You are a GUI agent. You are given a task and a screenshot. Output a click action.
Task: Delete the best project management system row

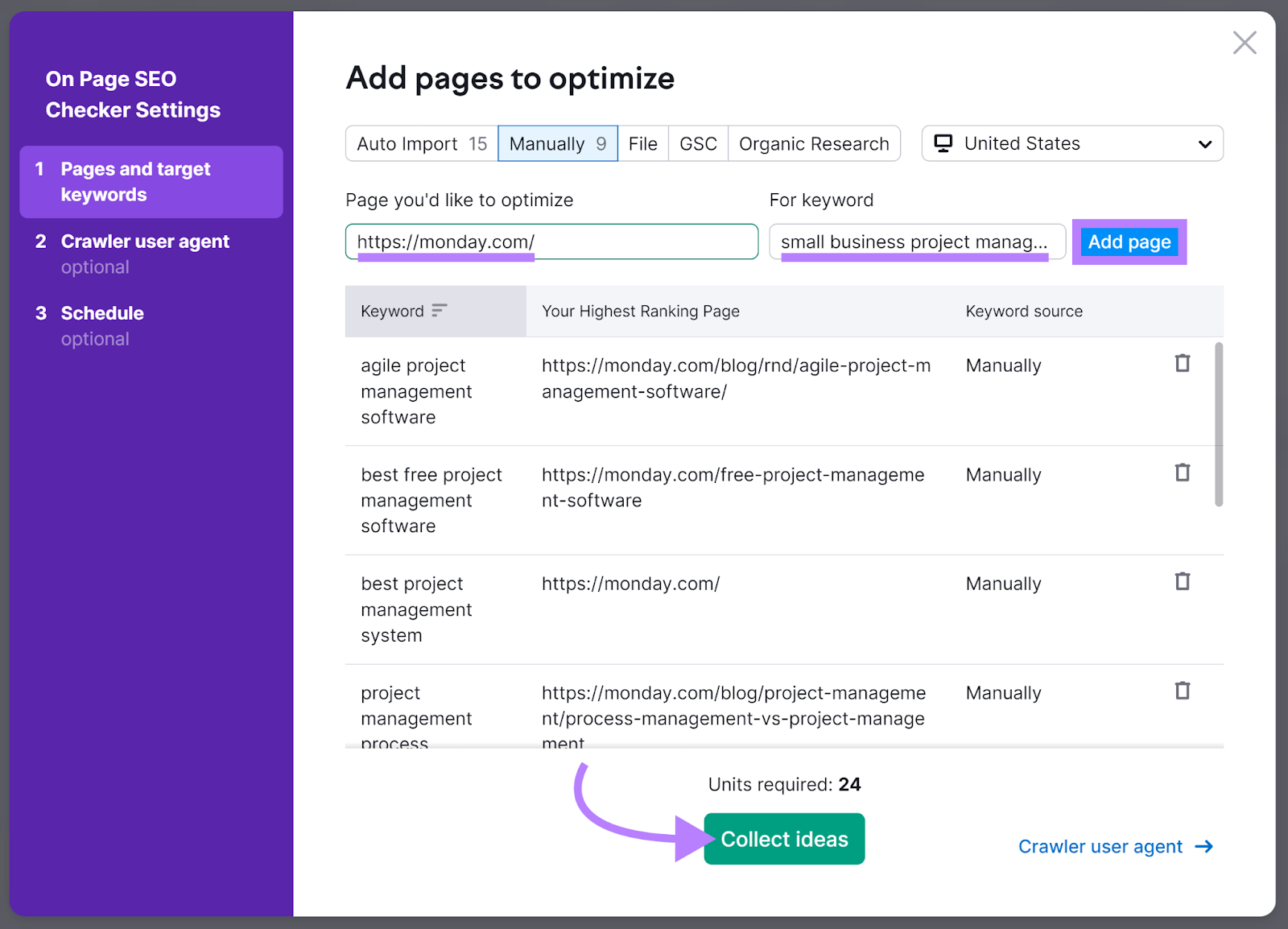point(1182,581)
